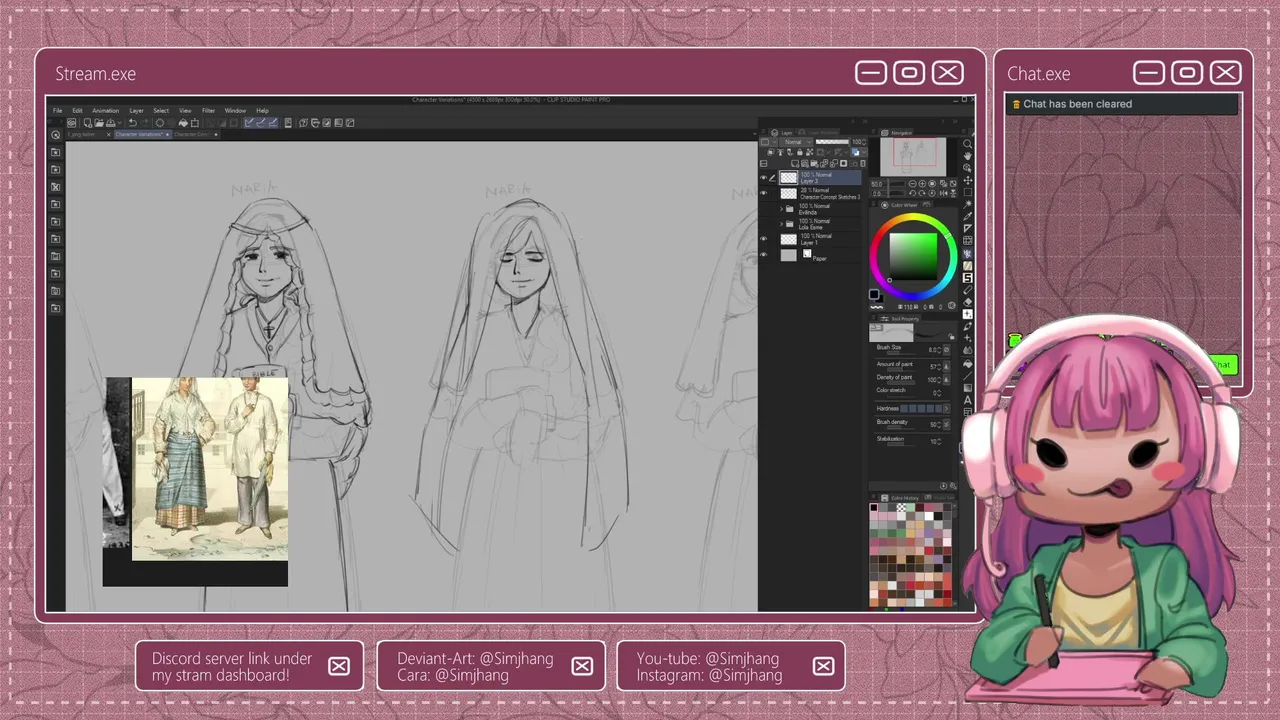Screen dimensions: 1280x720
Task: Click the Delete layer trash icon
Action: pos(863,163)
